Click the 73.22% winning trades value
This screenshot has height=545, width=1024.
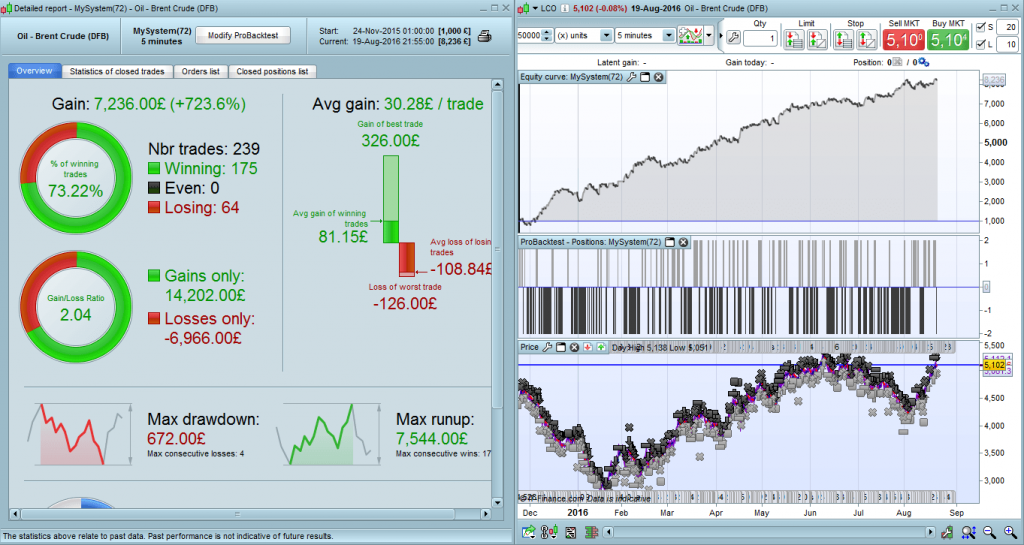[x=75, y=191]
